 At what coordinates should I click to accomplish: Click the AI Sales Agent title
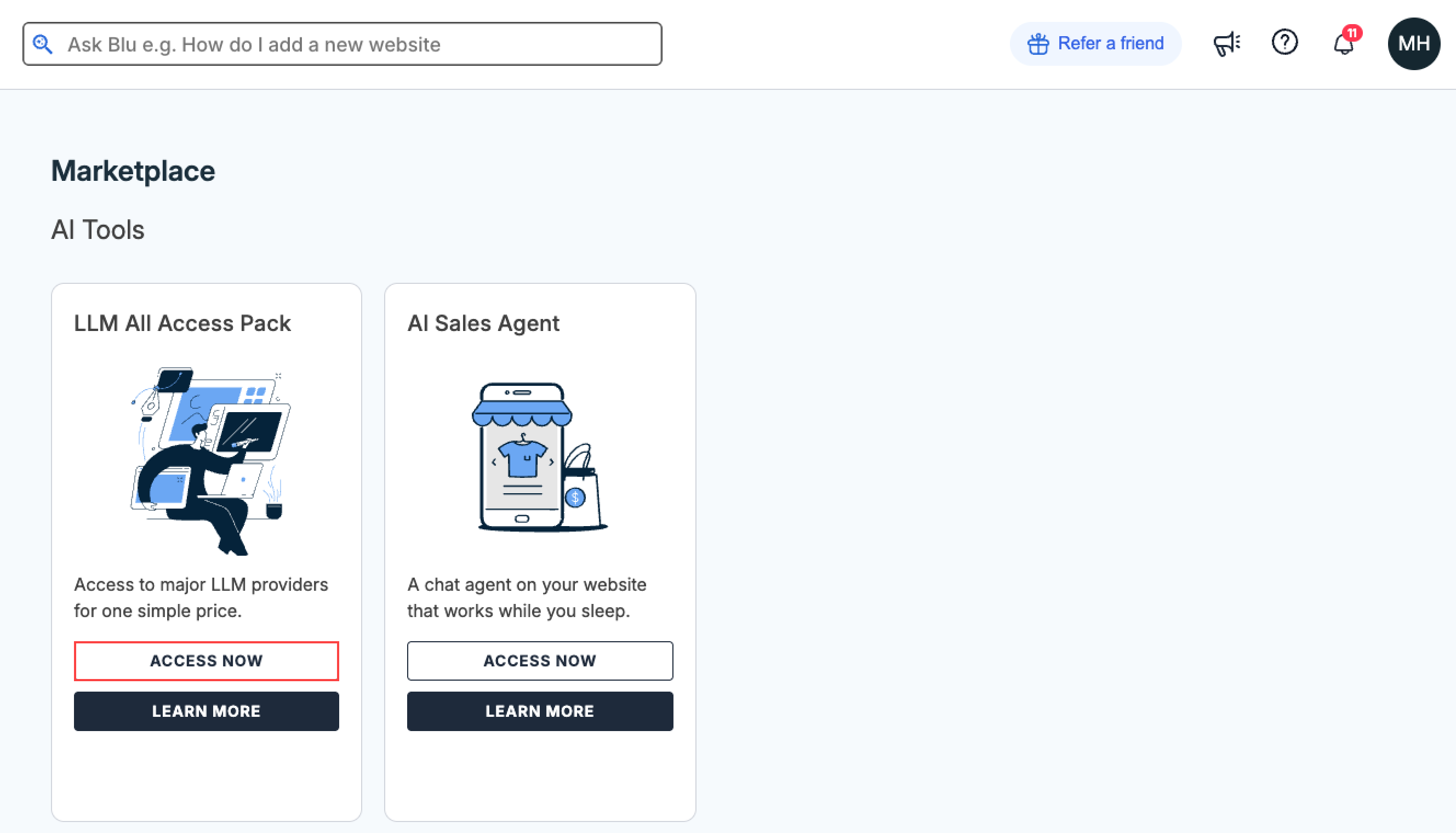[483, 323]
